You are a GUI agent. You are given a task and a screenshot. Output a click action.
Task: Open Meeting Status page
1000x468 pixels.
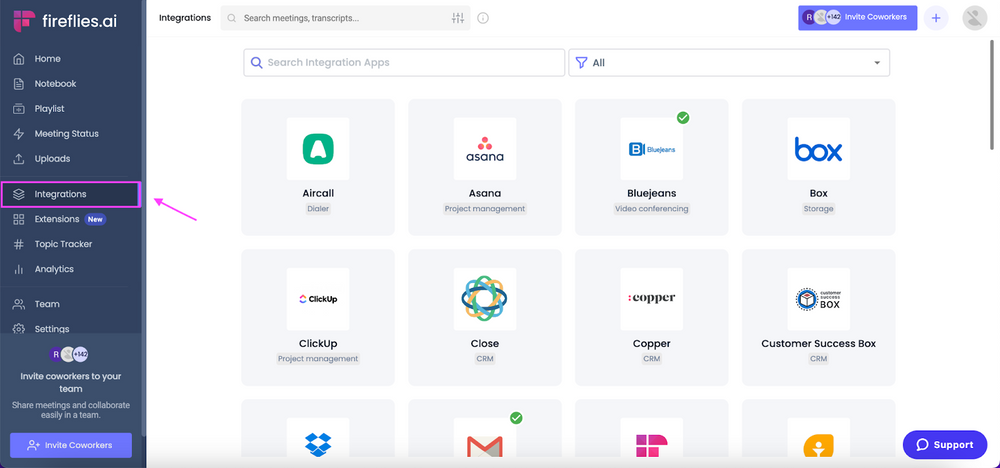66,134
